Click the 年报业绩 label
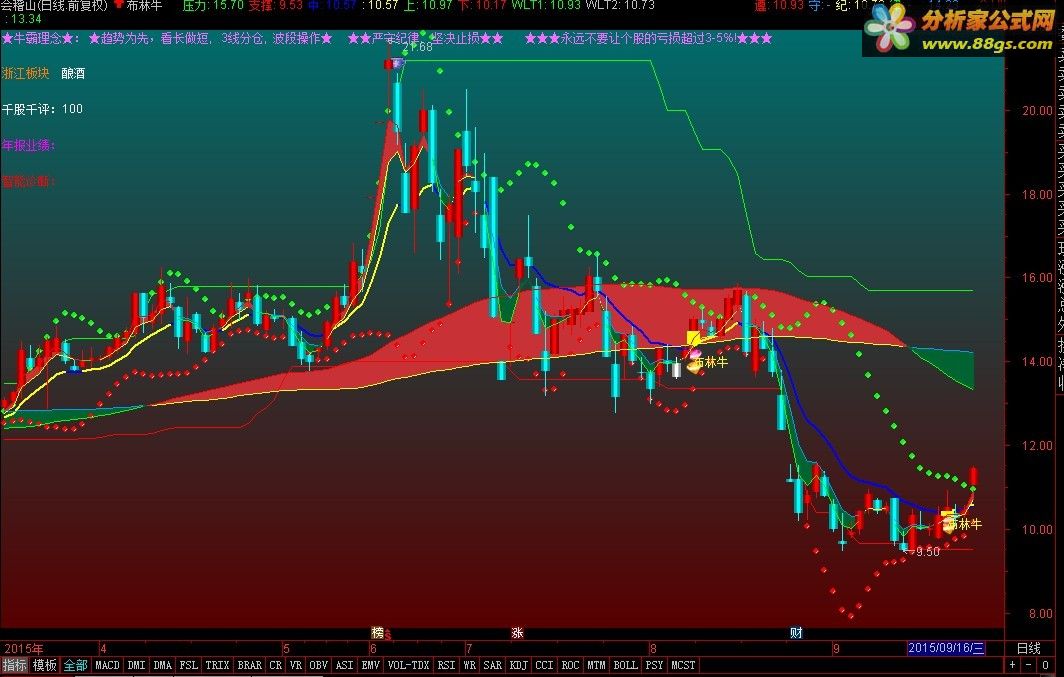 (x=28, y=145)
